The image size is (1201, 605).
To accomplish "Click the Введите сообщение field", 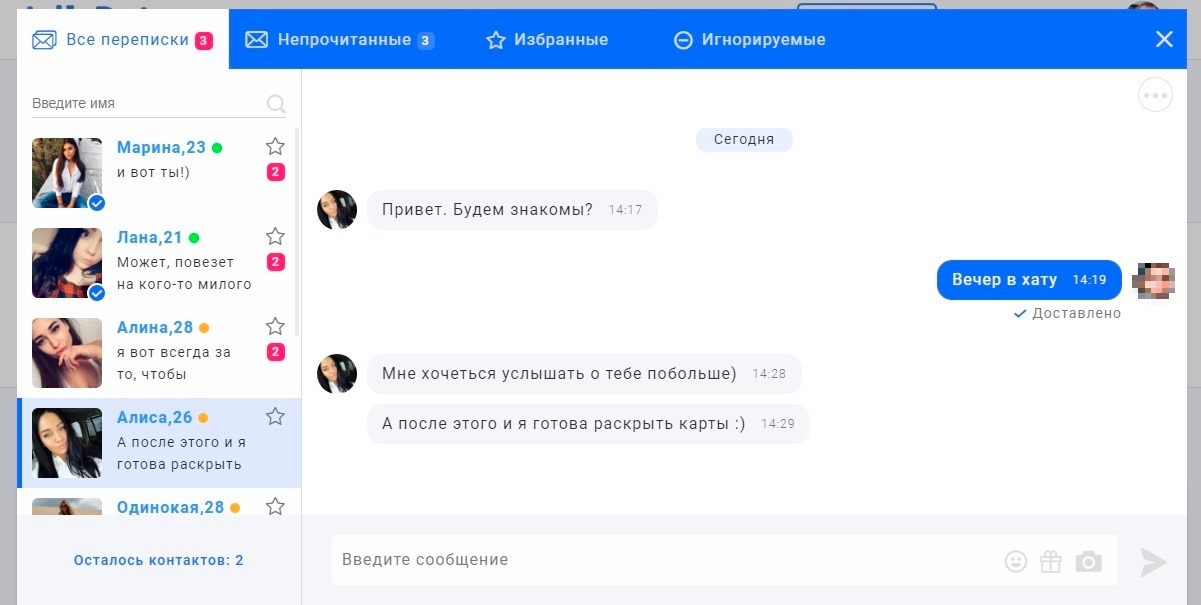I will (665, 560).
